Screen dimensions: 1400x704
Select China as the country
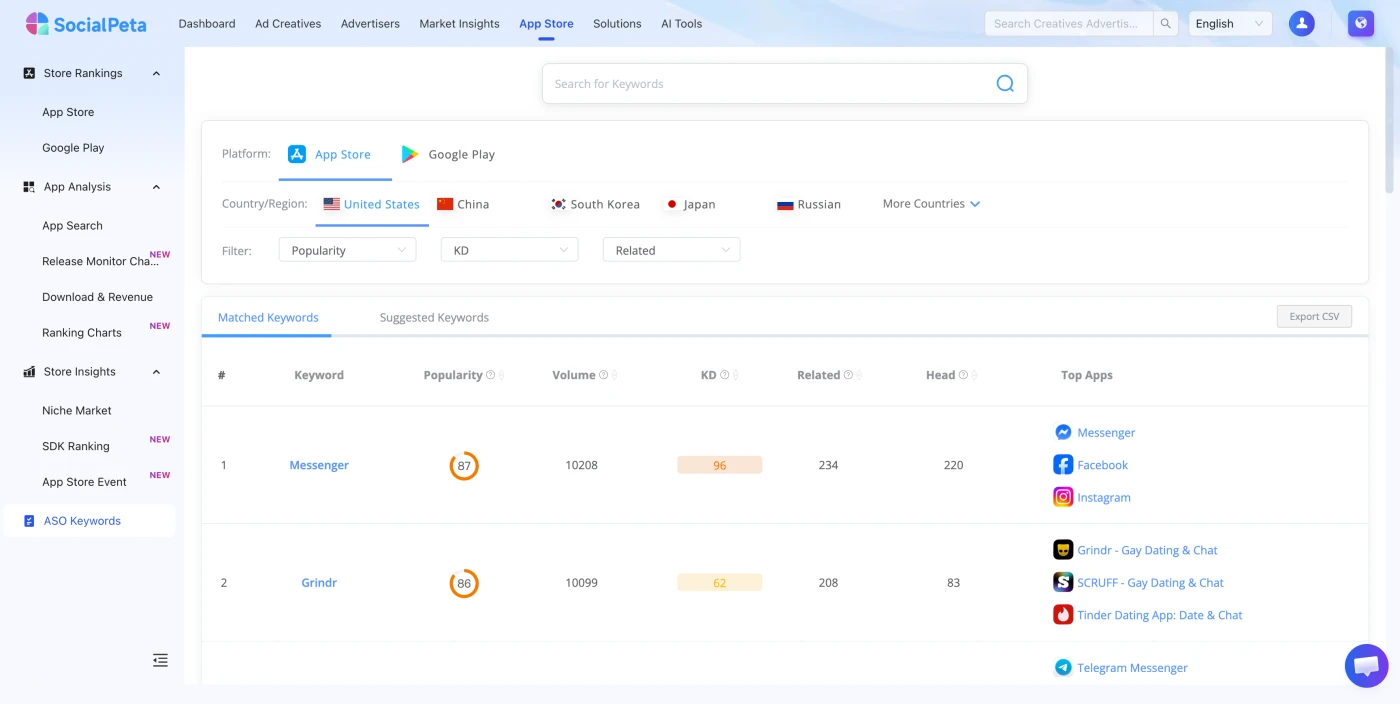(x=463, y=204)
